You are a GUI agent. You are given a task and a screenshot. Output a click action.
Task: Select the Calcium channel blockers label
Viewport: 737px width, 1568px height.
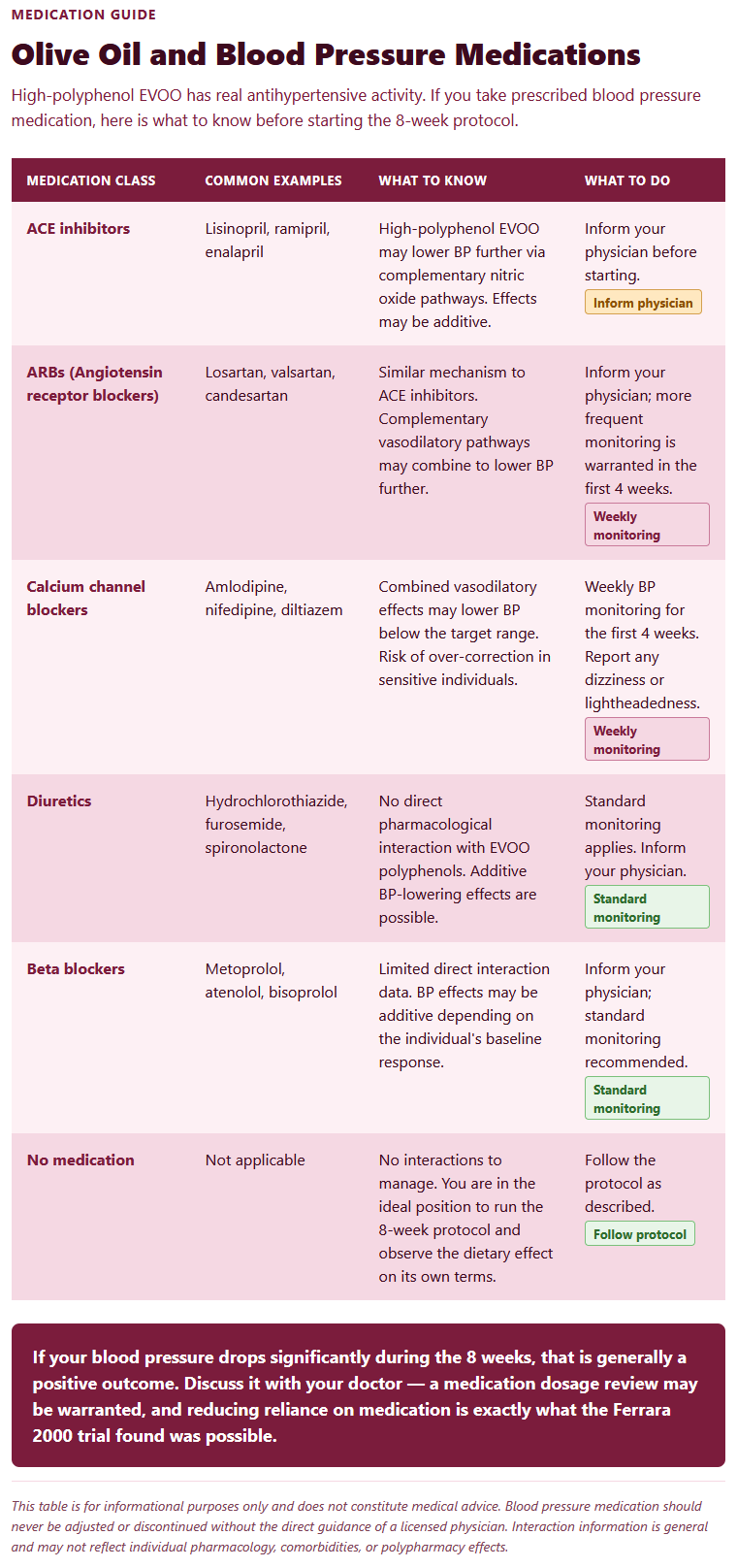86,599
